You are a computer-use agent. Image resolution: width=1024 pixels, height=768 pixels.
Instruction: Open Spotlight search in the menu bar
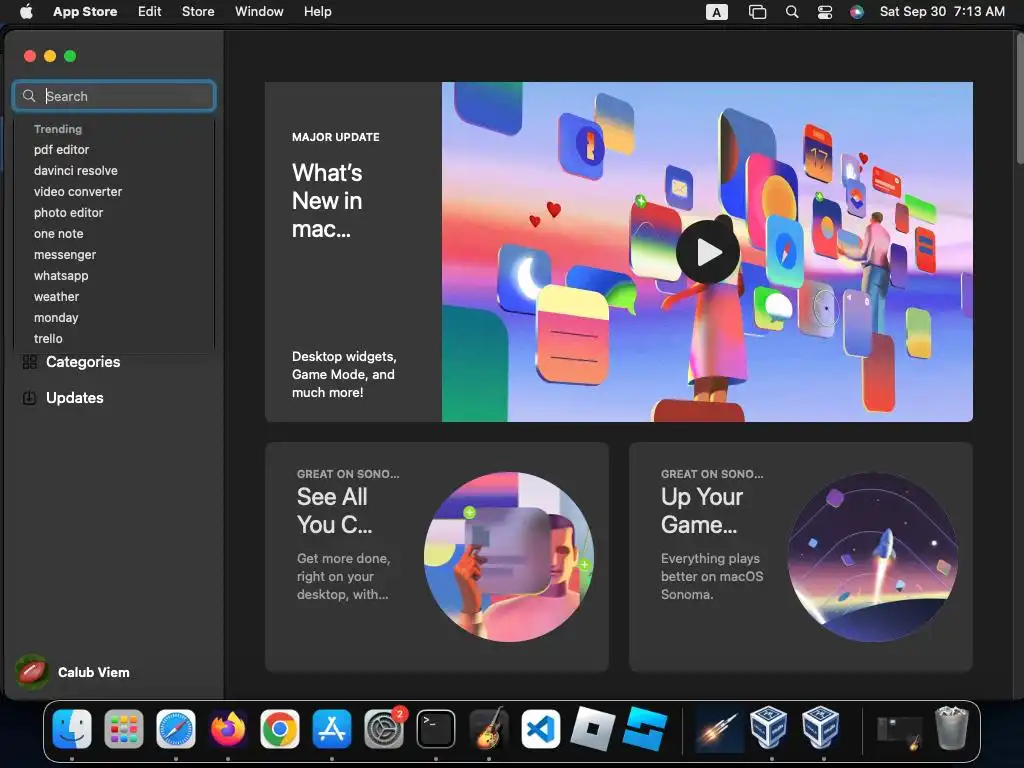click(x=792, y=12)
